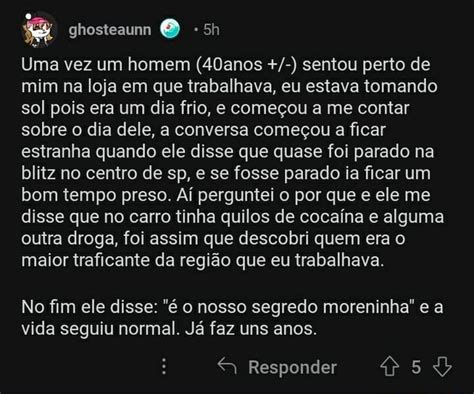
Task: Upvote the comment with the up arrow
Action: click(389, 366)
